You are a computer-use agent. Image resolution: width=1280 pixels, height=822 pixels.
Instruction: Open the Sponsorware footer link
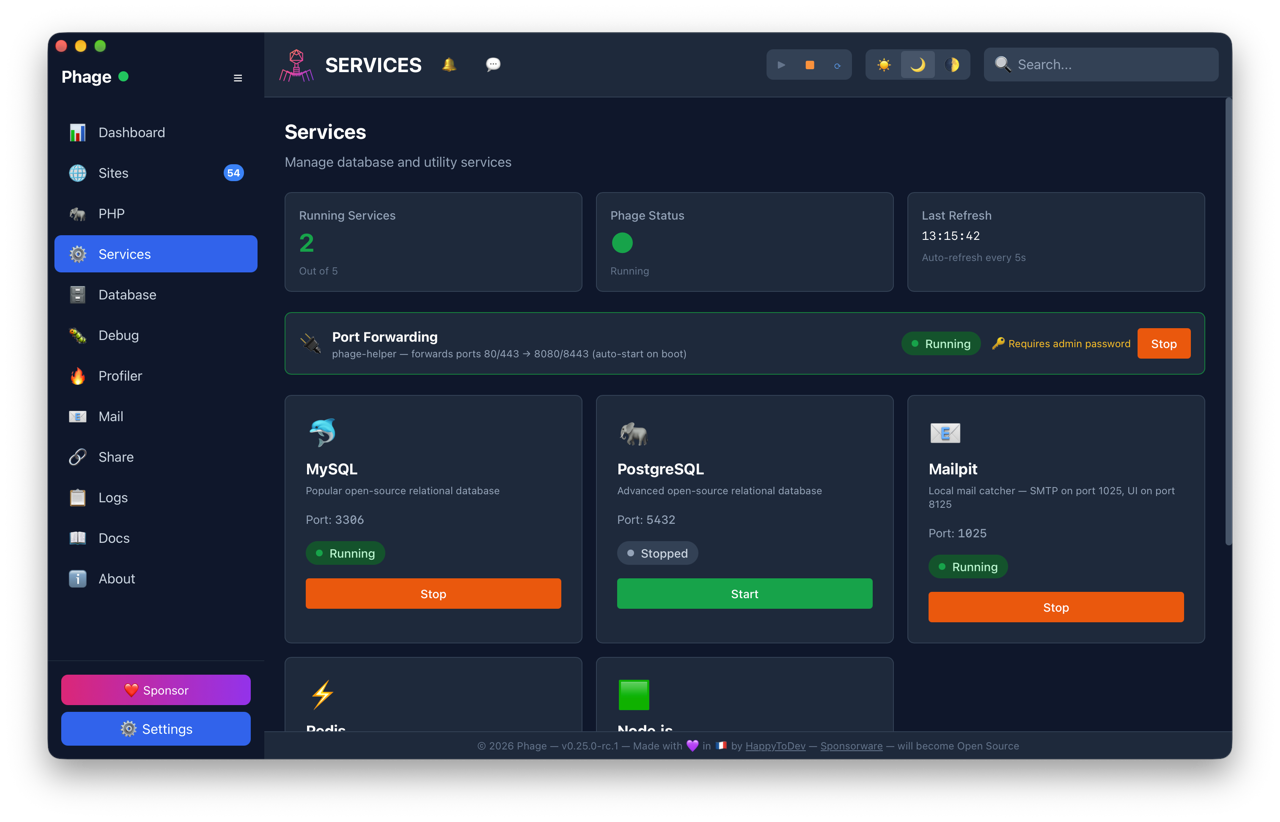pos(851,746)
